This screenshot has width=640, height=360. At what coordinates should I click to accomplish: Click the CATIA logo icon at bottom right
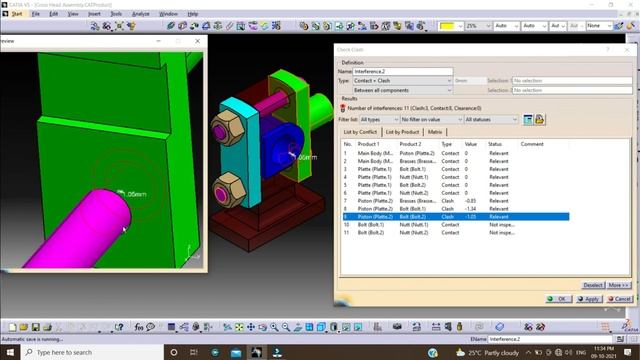(x=630, y=327)
